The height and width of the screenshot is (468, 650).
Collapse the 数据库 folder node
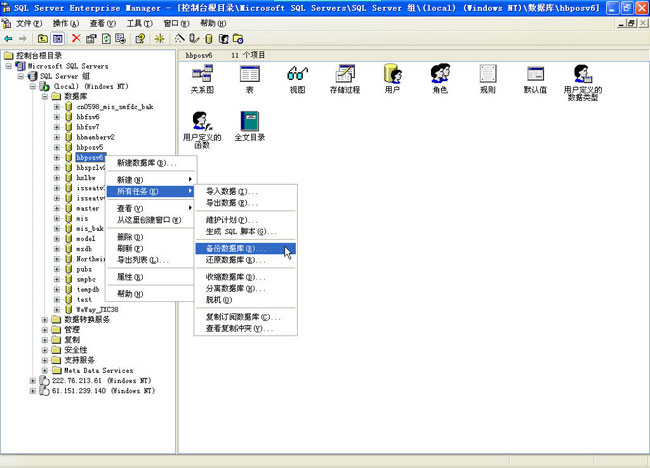(x=45, y=97)
